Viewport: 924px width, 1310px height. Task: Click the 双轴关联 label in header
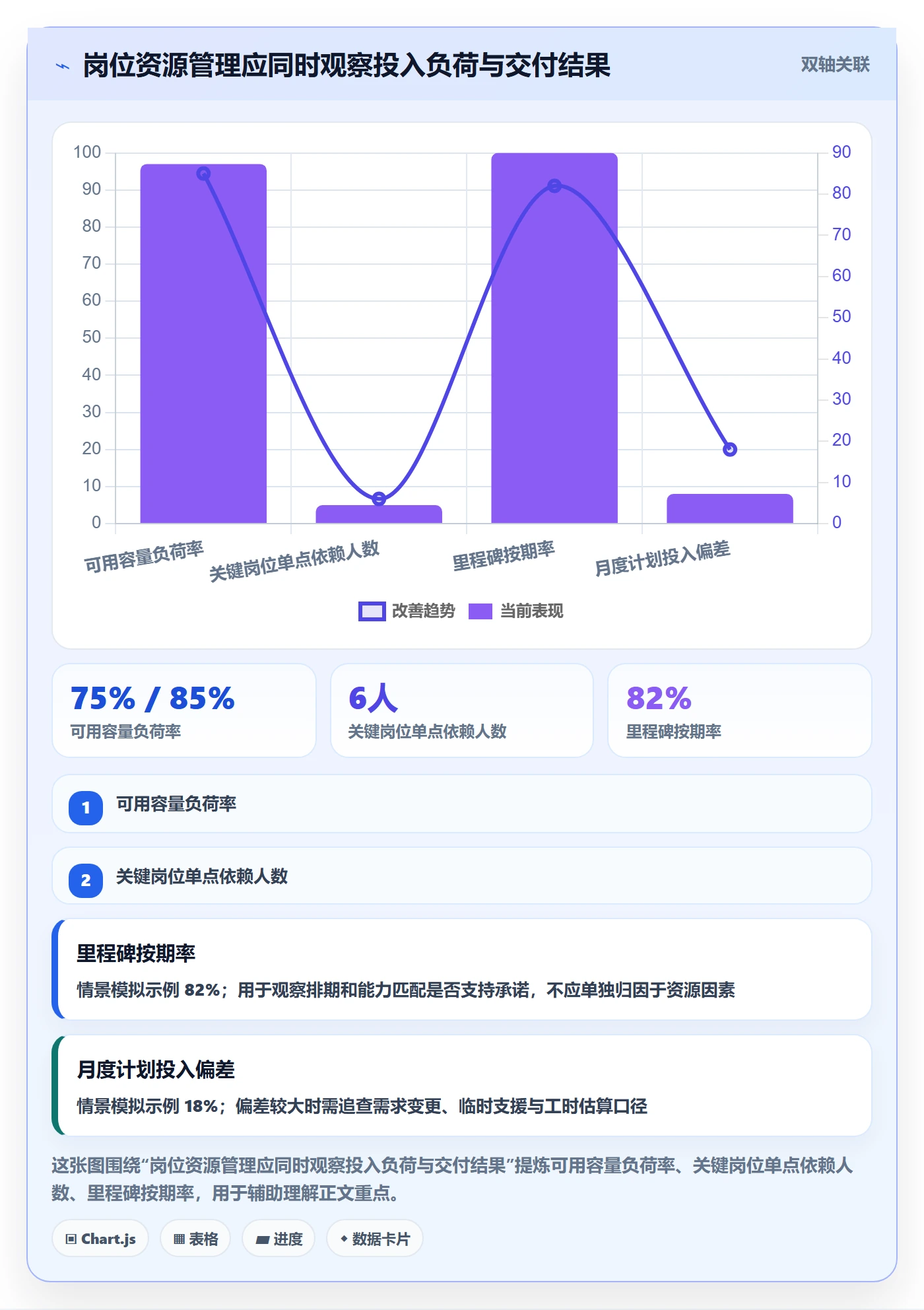[x=835, y=64]
